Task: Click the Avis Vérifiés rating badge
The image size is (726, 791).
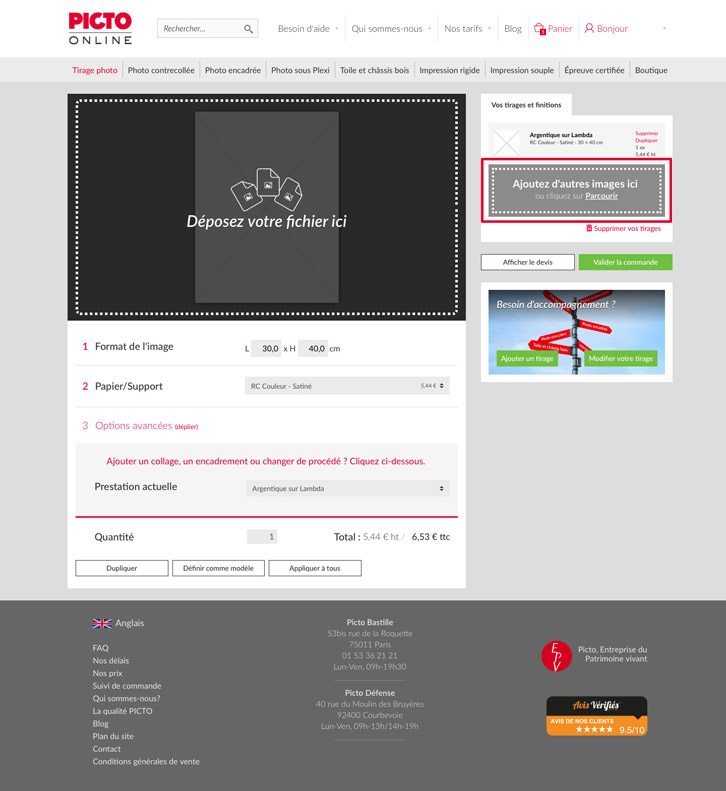Action: click(596, 716)
